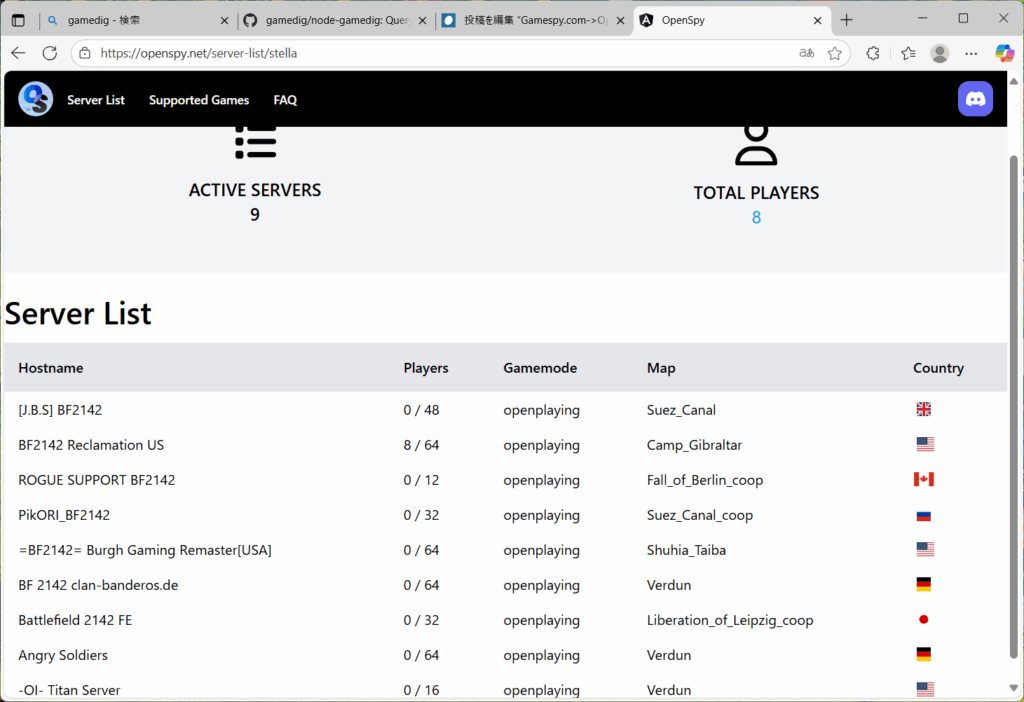The width and height of the screenshot is (1024, 702).
Task: Close the Gamespy.com post editing tab
Action: 620,20
